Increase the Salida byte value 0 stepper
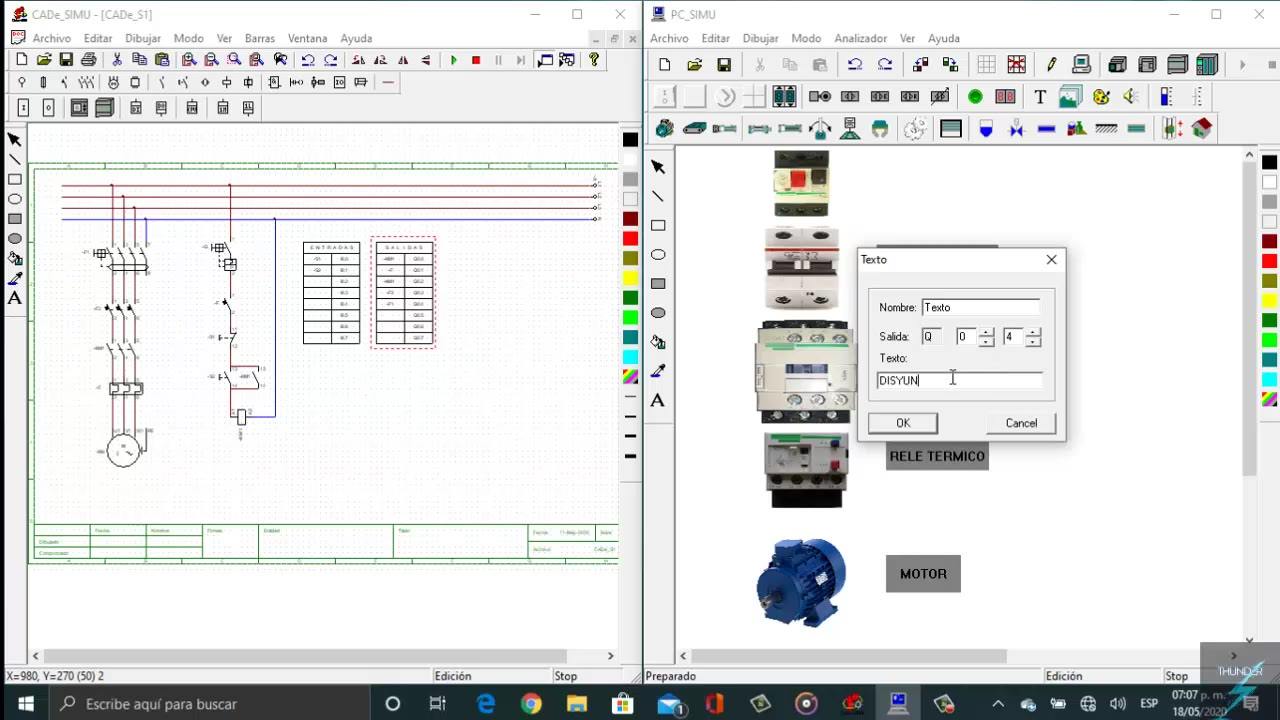 (x=986, y=333)
